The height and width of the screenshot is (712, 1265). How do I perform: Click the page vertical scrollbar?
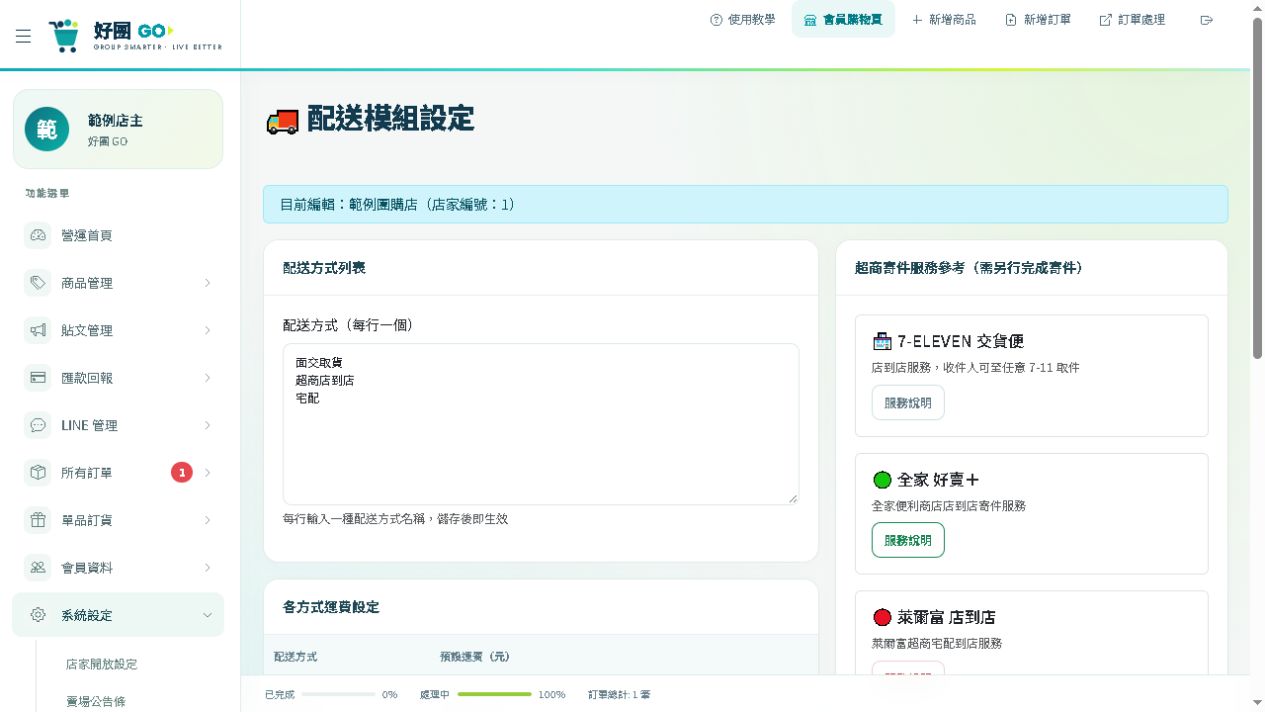[x=1258, y=188]
